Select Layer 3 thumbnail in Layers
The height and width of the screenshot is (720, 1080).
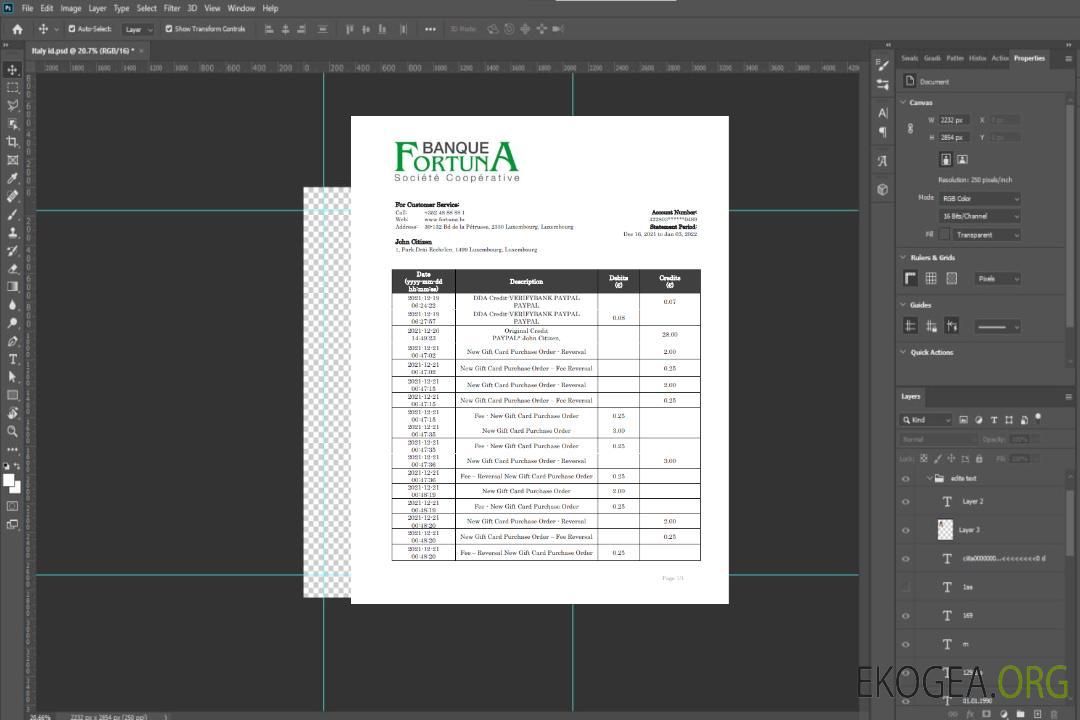(x=945, y=530)
